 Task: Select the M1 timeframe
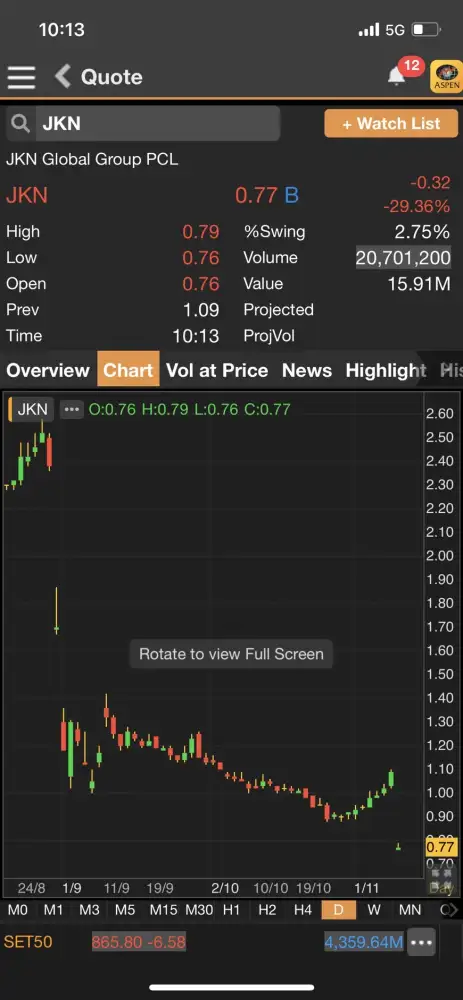tap(54, 909)
